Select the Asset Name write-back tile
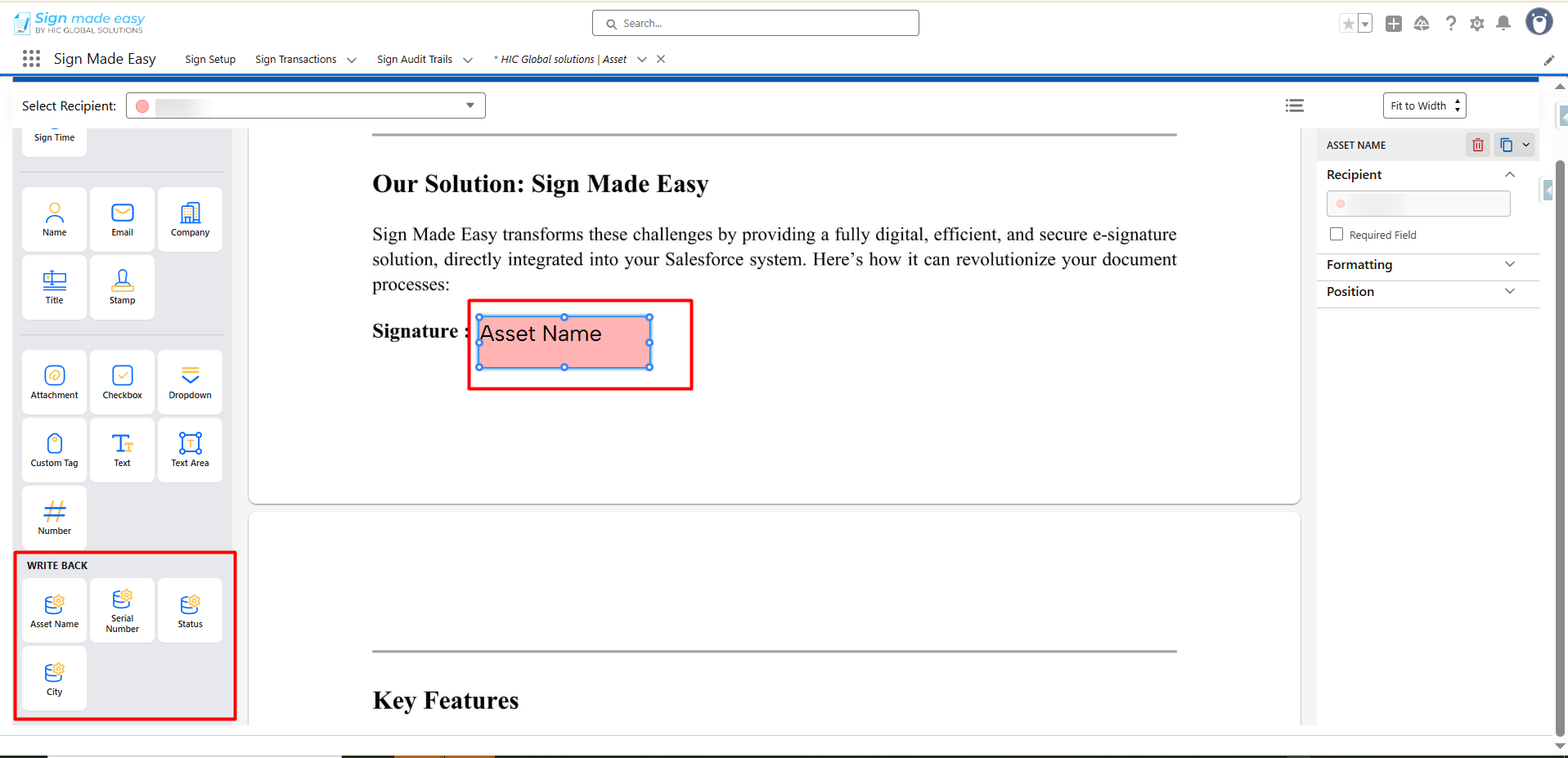Screen dimensions: 1568x758 pos(55,610)
